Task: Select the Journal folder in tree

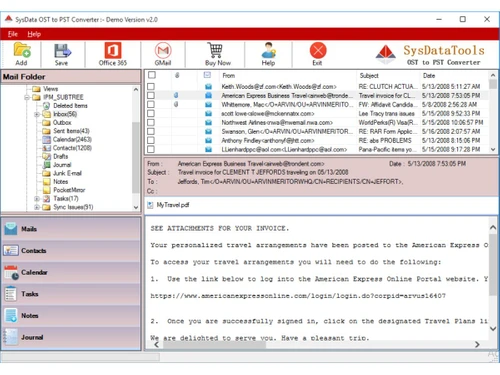Action: click(x=62, y=165)
